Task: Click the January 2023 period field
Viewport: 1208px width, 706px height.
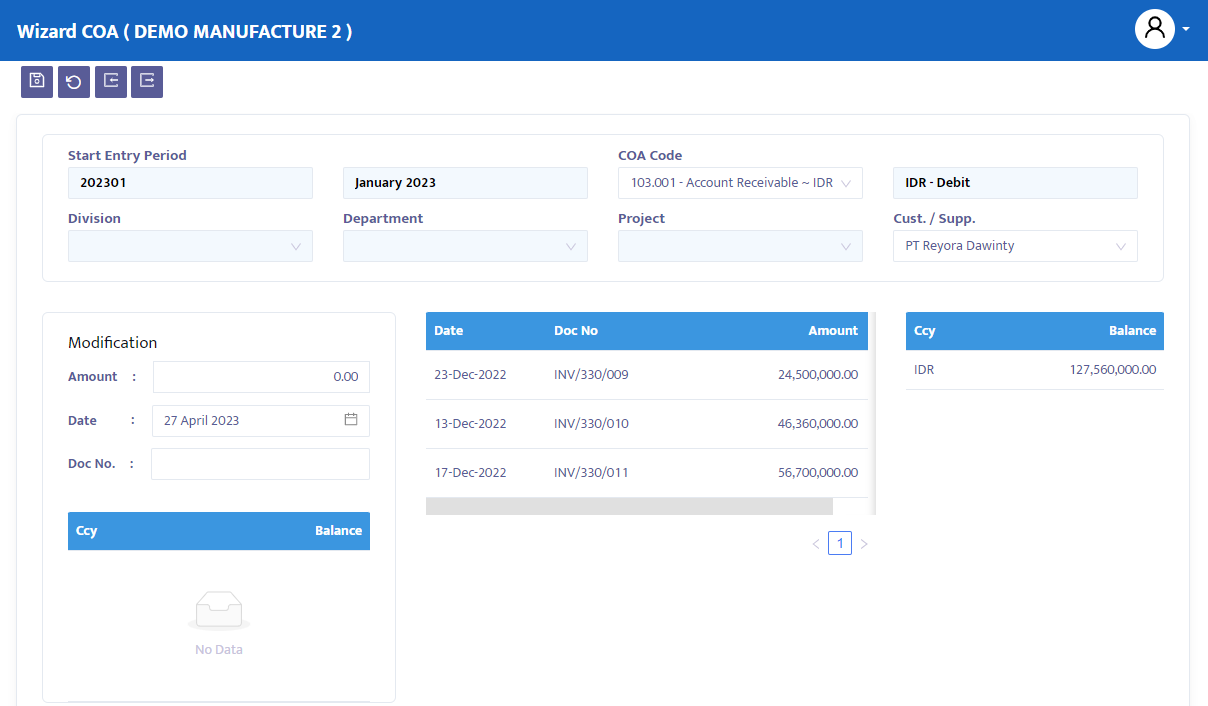Action: 465,183
